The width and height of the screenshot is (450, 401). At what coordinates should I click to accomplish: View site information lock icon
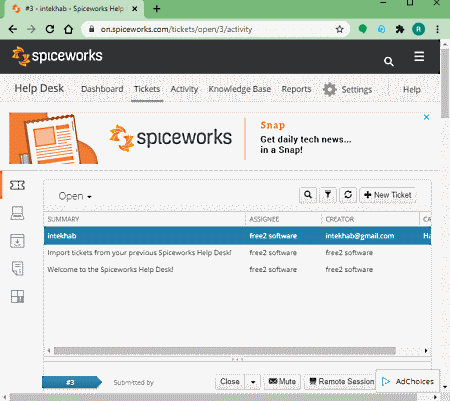91,29
